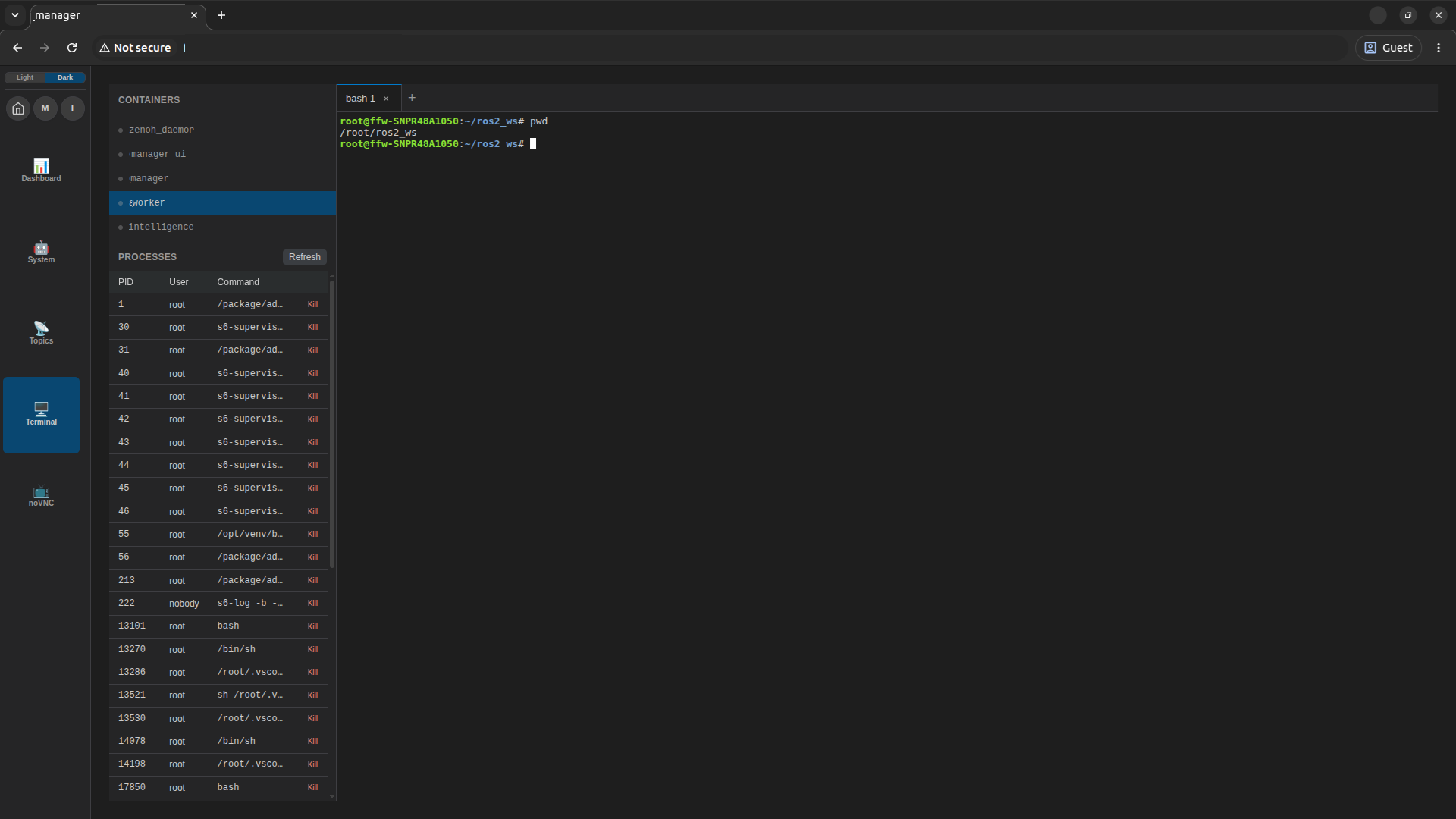Viewport: 1456px width, 819px height.
Task: Open the noVNC sidebar icon
Action: click(x=41, y=496)
